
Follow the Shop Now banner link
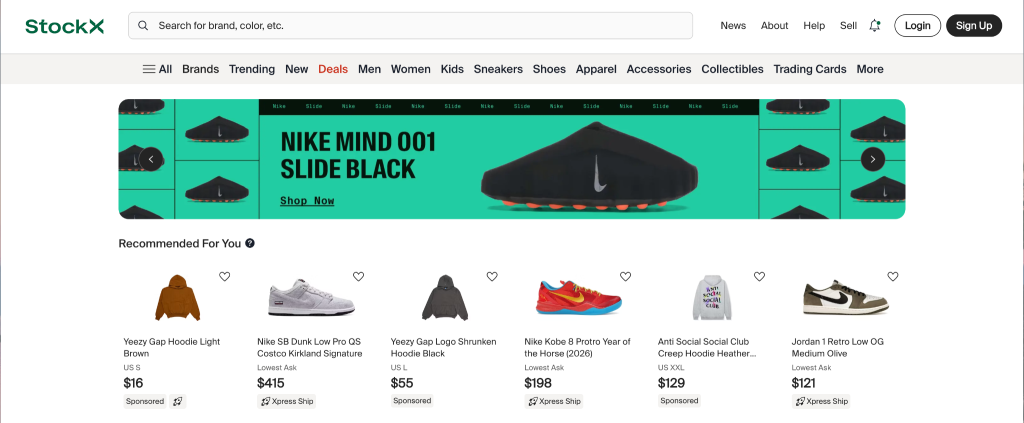click(307, 201)
